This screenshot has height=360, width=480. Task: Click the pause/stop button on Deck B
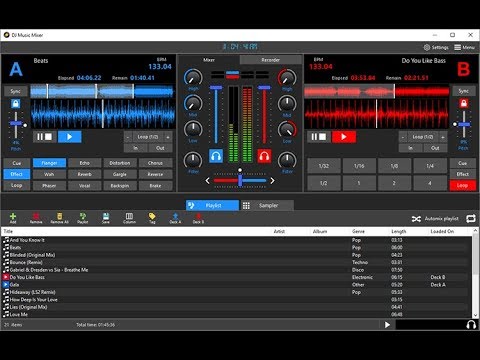point(319,137)
